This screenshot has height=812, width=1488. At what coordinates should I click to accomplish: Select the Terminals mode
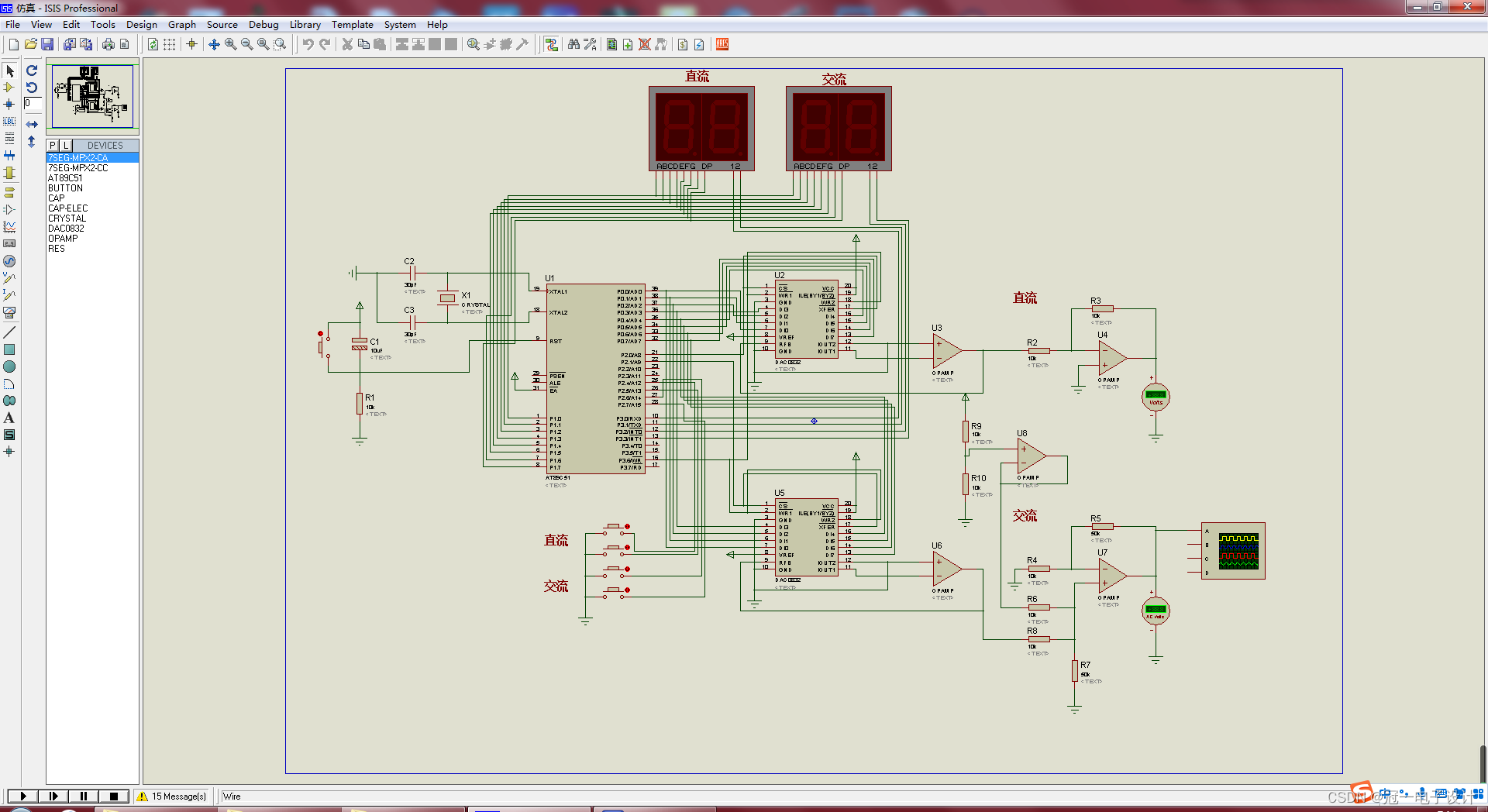(9, 192)
